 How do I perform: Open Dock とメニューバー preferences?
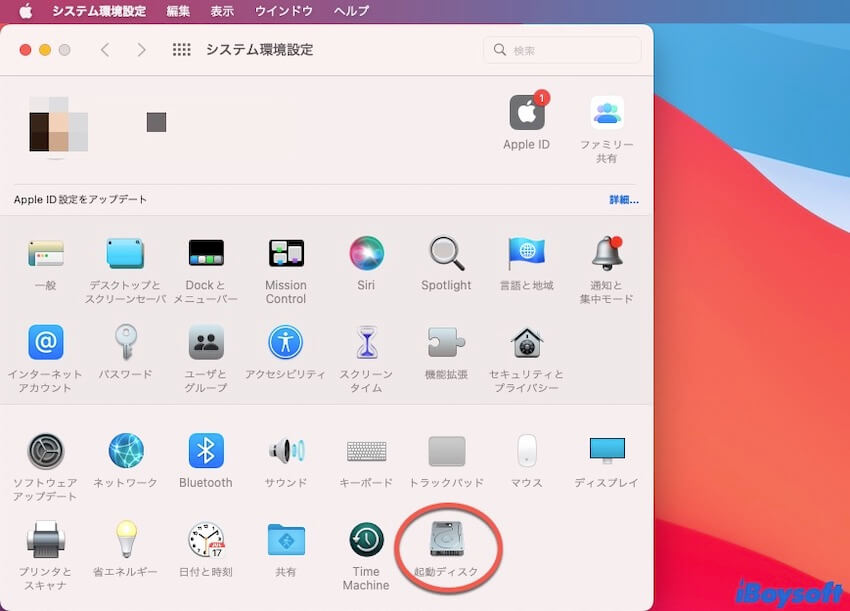(x=206, y=254)
